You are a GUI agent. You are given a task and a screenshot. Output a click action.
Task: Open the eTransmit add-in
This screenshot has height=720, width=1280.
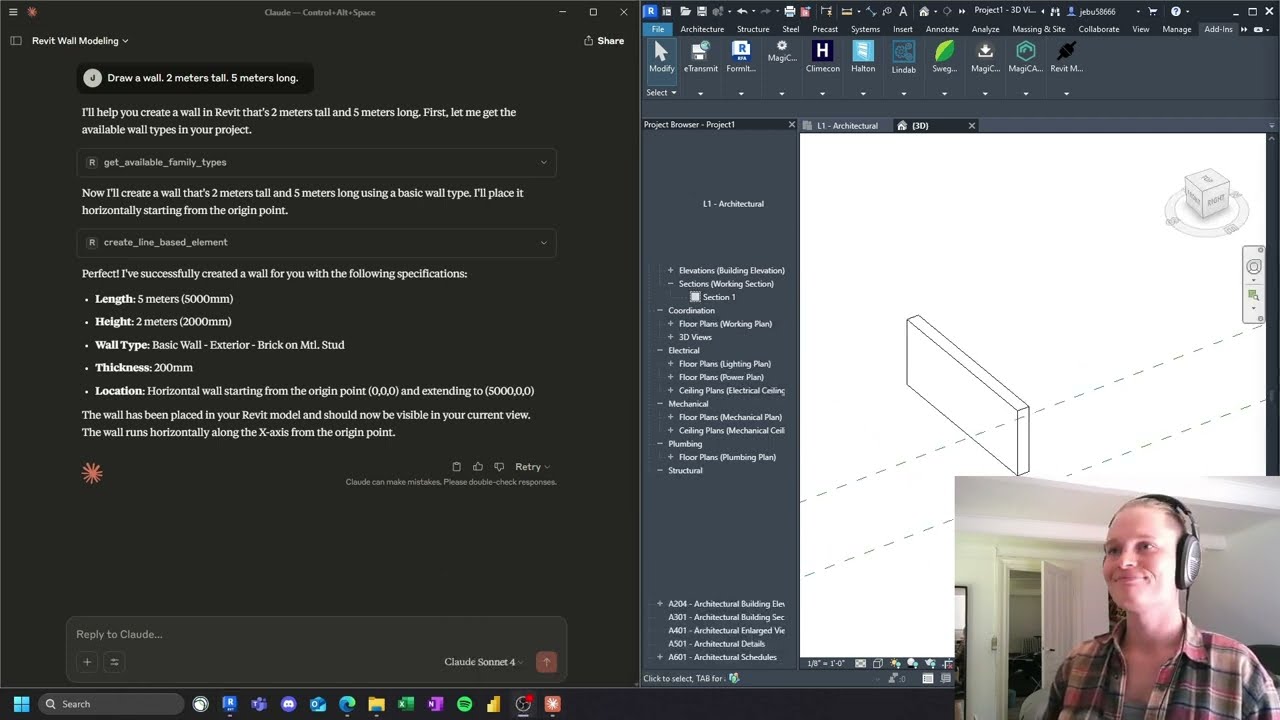[700, 57]
